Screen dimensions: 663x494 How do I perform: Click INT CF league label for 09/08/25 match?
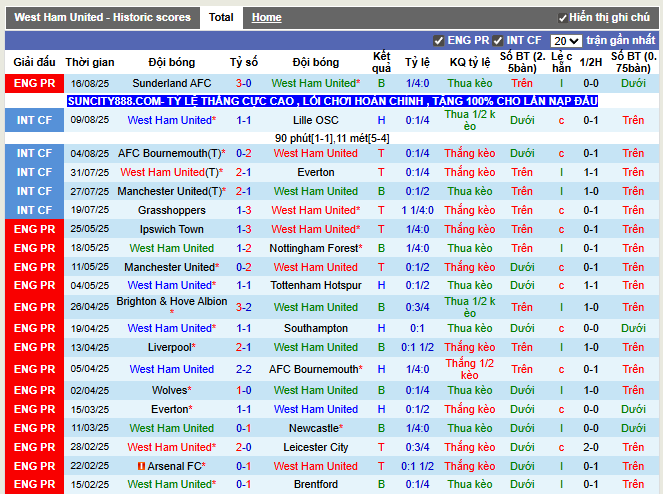(x=34, y=120)
